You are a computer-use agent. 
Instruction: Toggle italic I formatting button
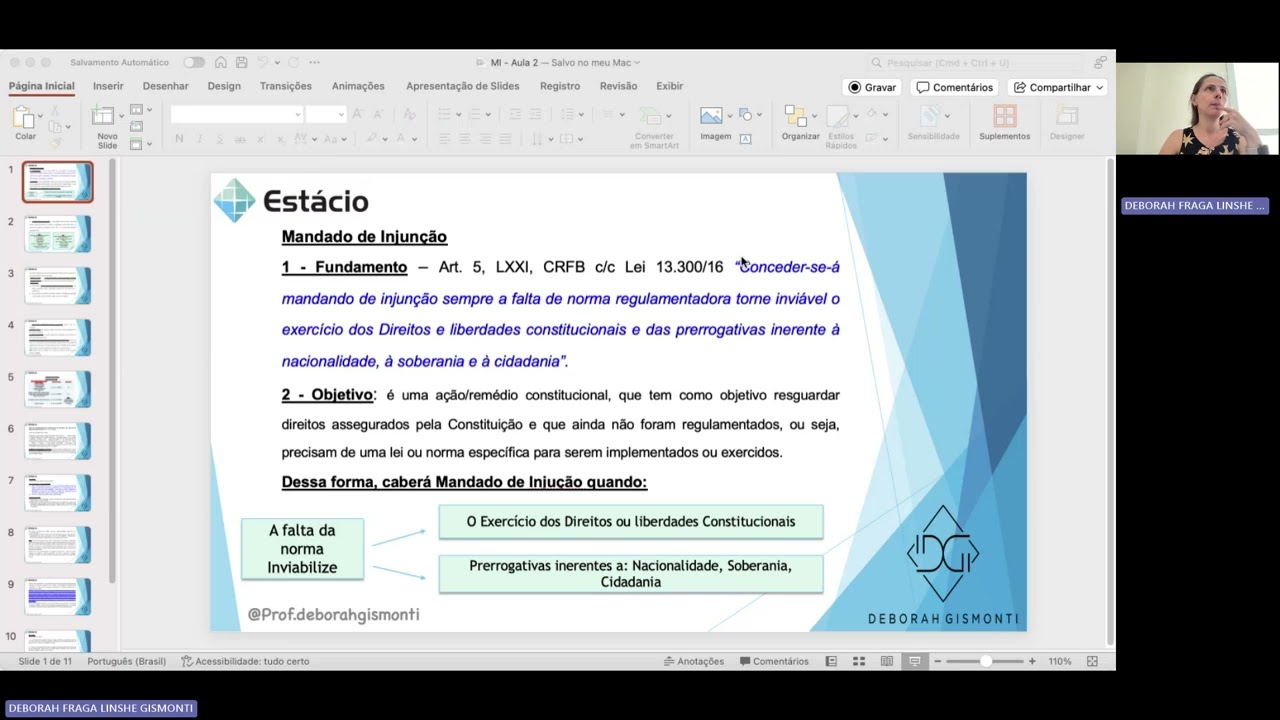pyautogui.click(x=200, y=139)
